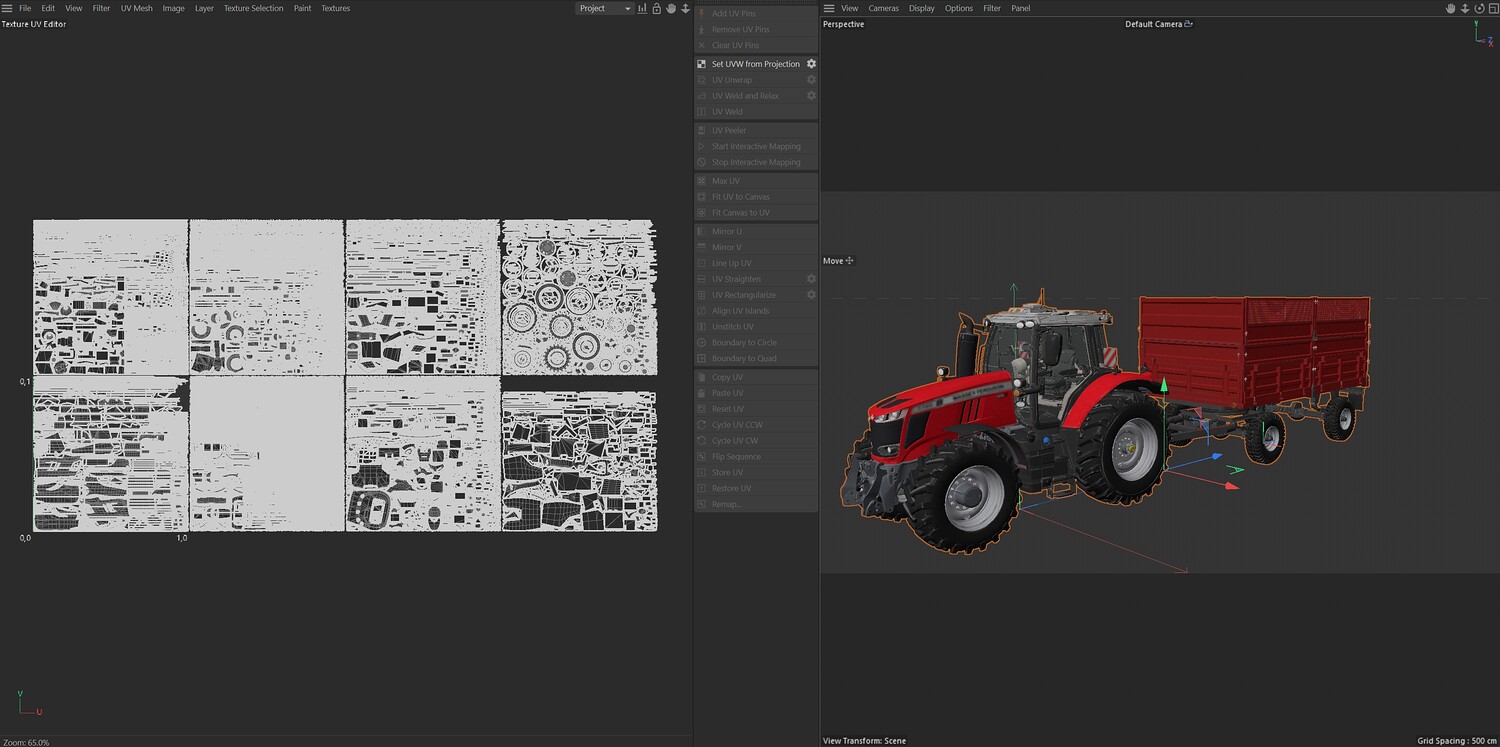The width and height of the screenshot is (1500, 747).
Task: Open the Display menu in viewport
Action: coord(922,8)
